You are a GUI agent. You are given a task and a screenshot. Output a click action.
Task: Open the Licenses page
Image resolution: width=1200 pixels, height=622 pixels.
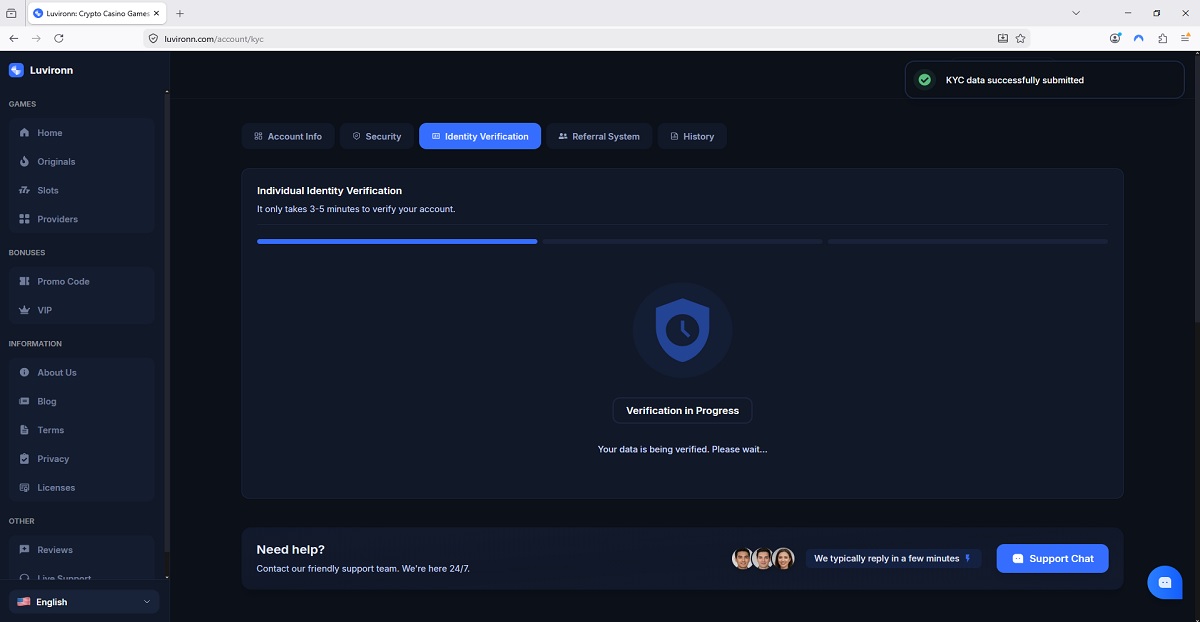[81, 488]
